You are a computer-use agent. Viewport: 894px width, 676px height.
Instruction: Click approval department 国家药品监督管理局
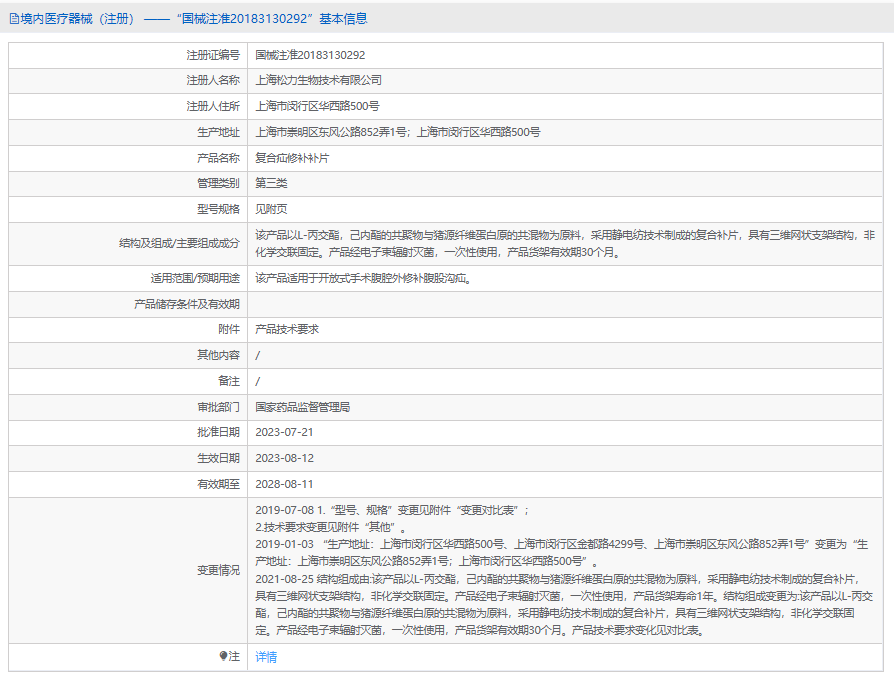point(302,407)
